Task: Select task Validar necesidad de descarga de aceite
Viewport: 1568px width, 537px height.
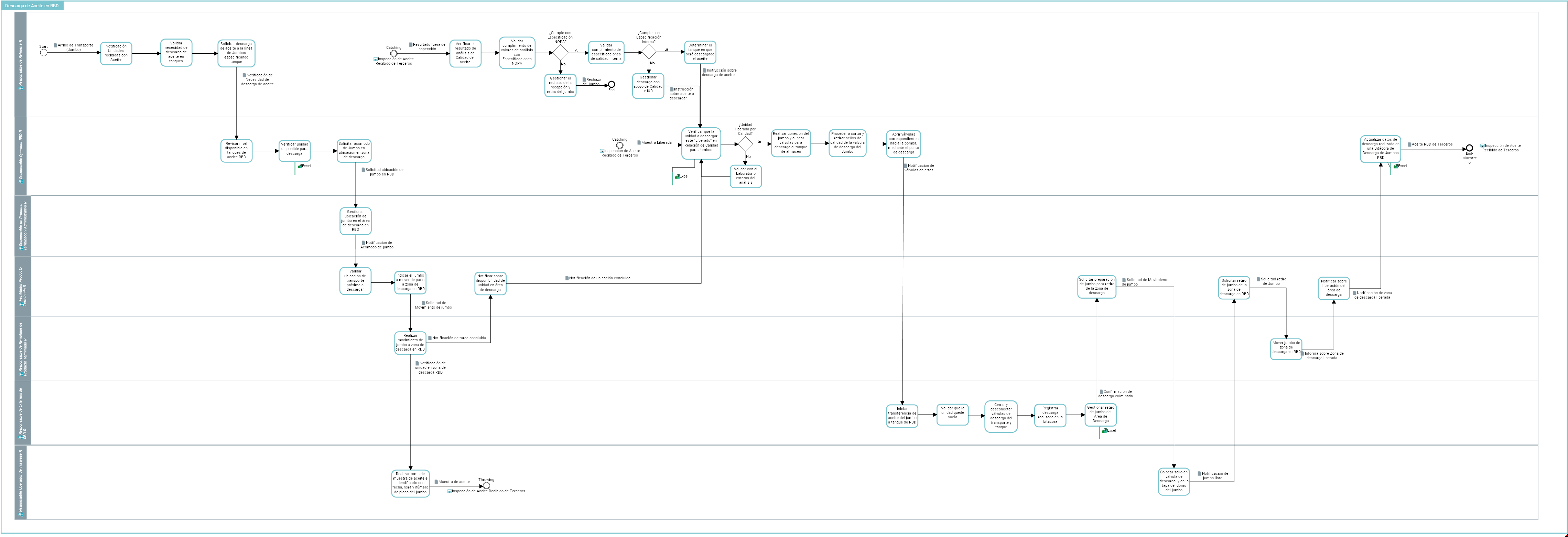Action: [x=176, y=52]
